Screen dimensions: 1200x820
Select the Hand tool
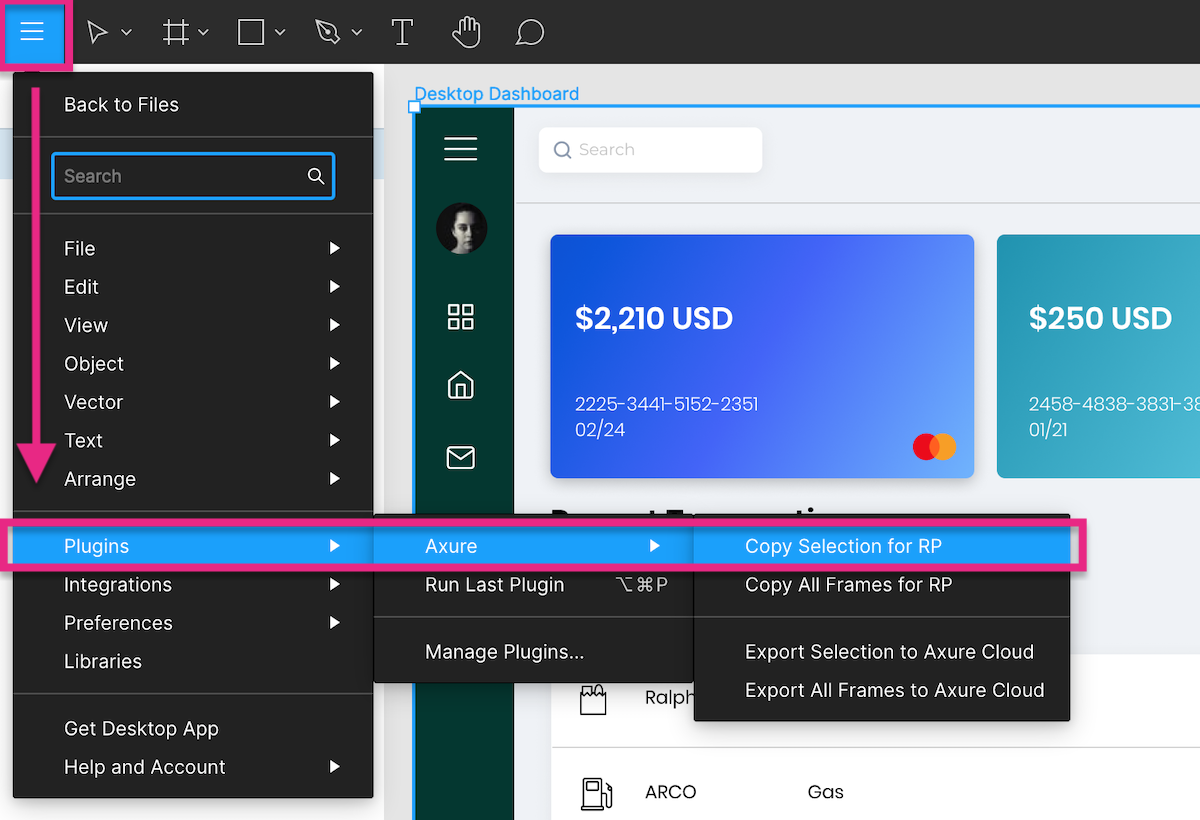[466, 31]
